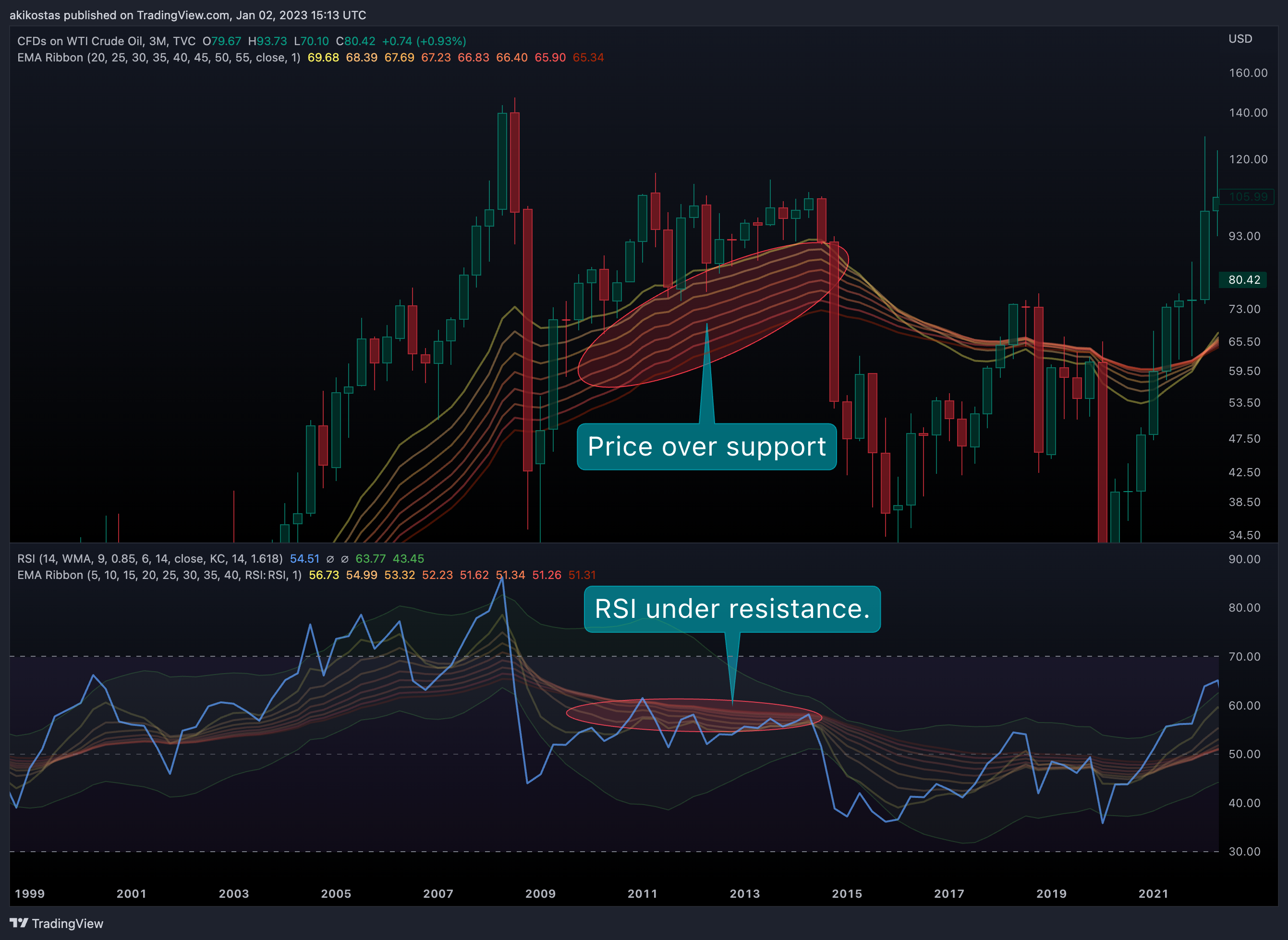Click the 'CFDs on WTI Crude Oil, 3M, TVC' title
This screenshot has height=940, width=1288.
pyautogui.click(x=107, y=41)
